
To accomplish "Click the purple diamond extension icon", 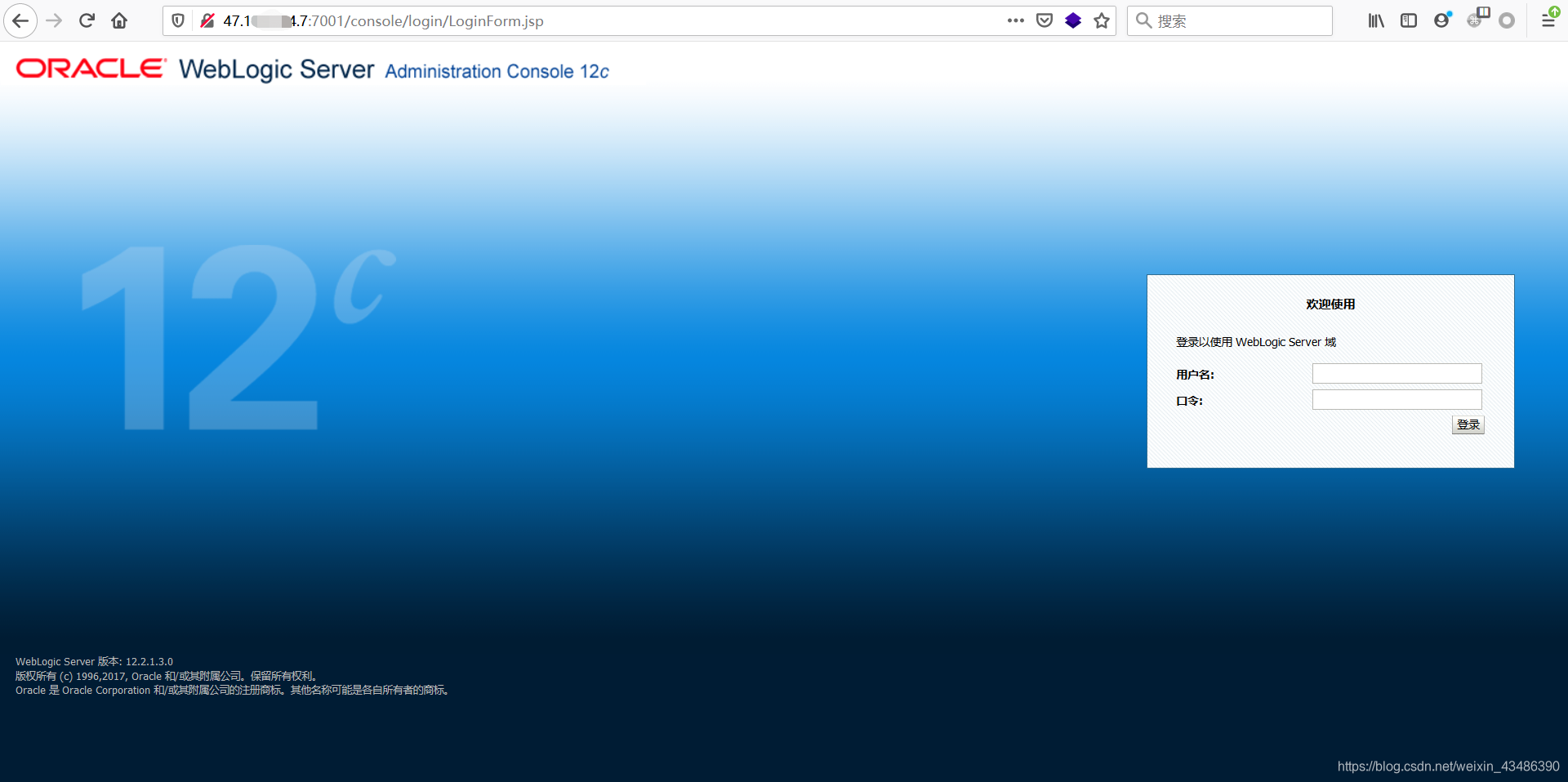I will tap(1073, 20).
